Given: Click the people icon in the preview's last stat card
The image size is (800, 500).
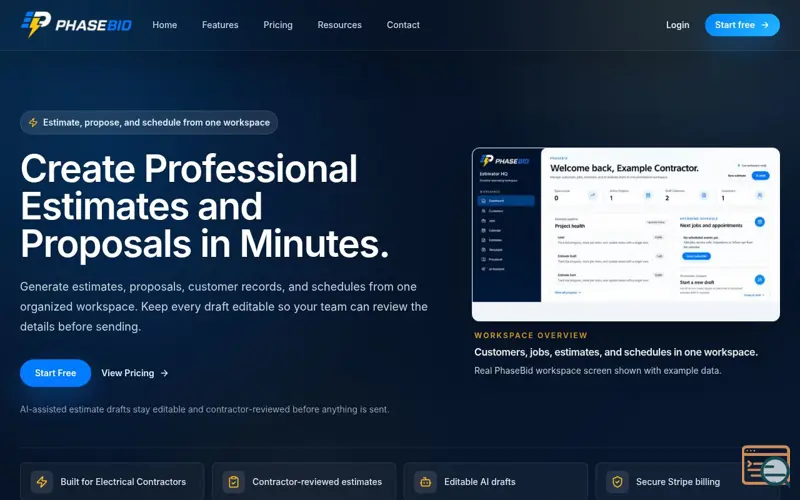Looking at the screenshot, I should click(x=760, y=195).
